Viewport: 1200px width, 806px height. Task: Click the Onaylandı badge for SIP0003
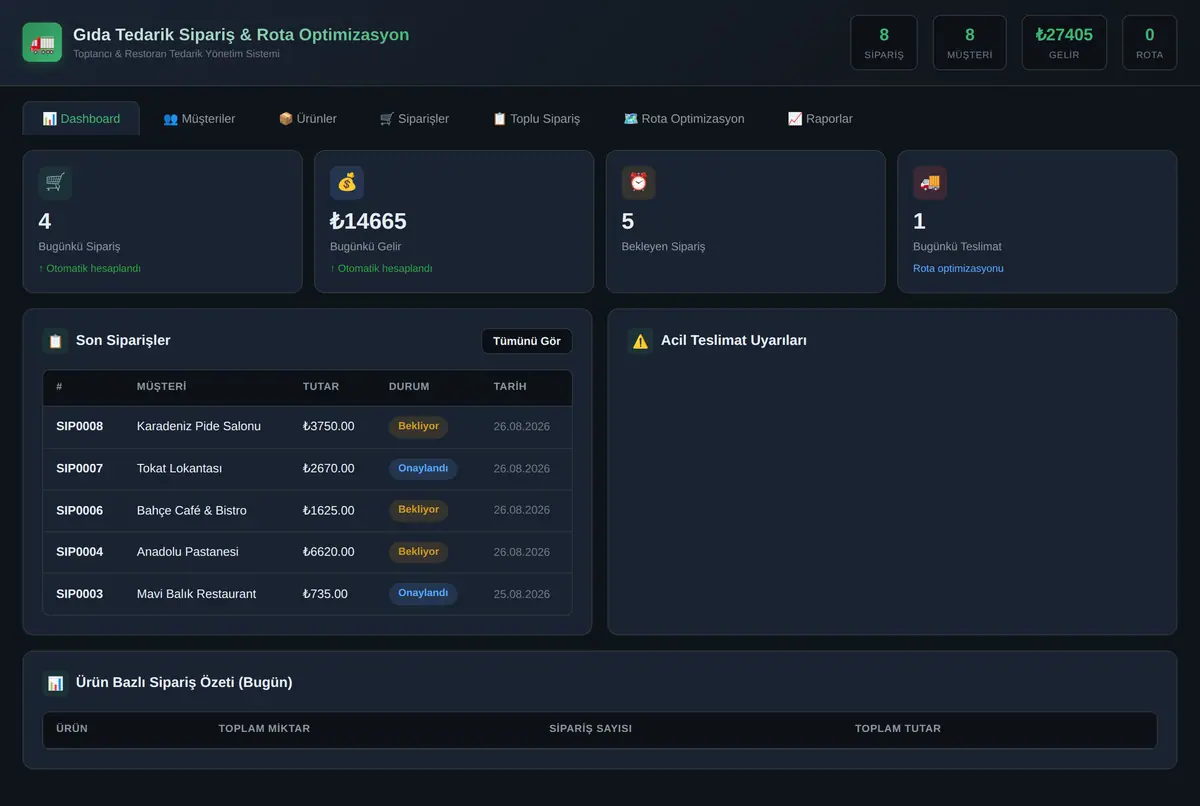click(x=423, y=594)
